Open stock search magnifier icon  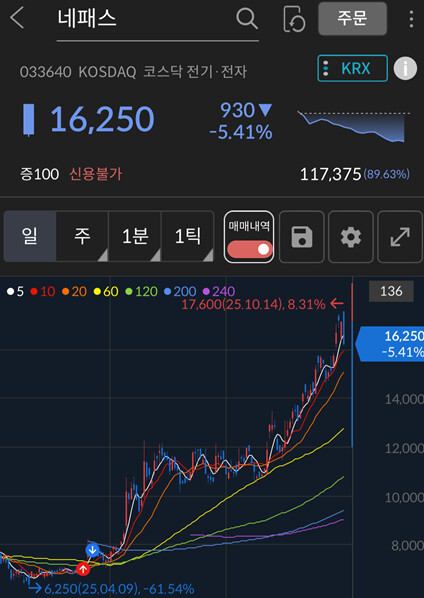click(247, 19)
